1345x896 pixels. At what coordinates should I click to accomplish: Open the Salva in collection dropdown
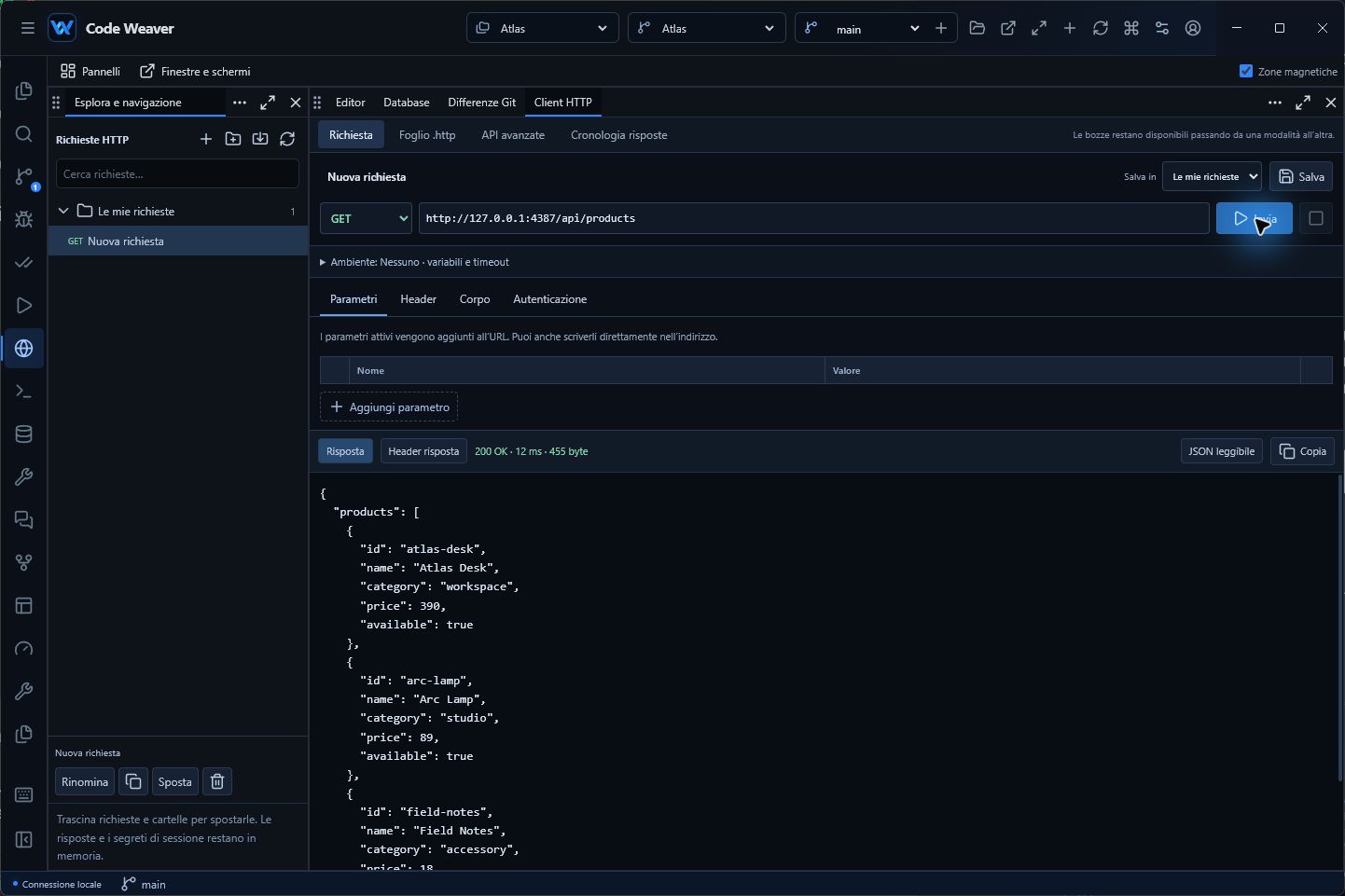(1212, 176)
